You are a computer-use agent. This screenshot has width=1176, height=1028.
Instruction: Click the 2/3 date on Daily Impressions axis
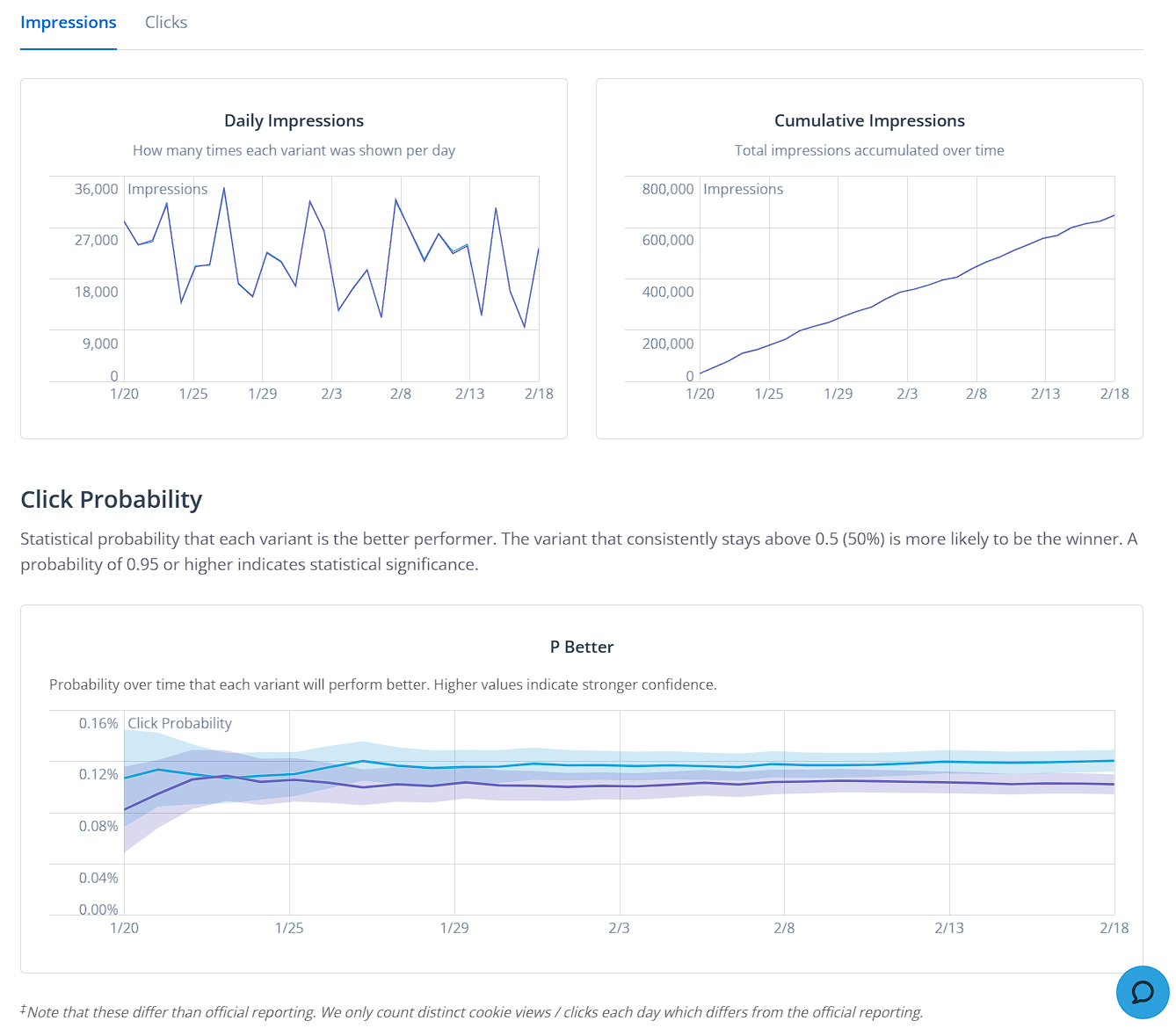331,394
